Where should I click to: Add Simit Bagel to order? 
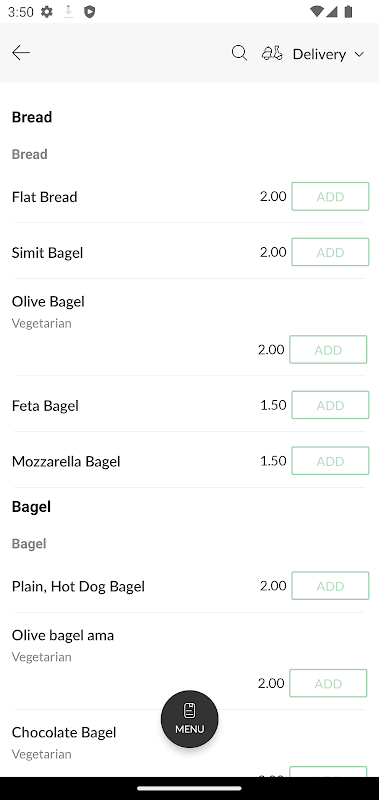tap(330, 252)
